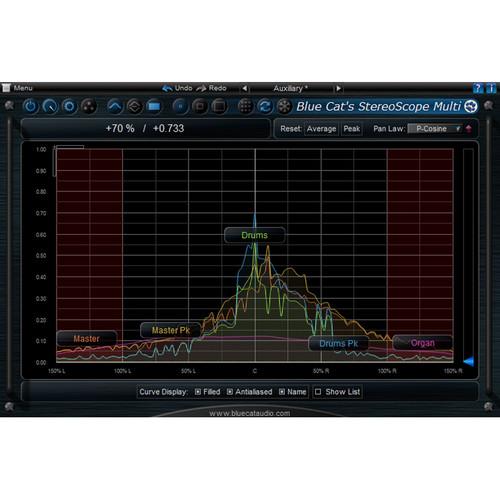Click the three-dots toolbar icon
500x500 pixels.
(89, 107)
